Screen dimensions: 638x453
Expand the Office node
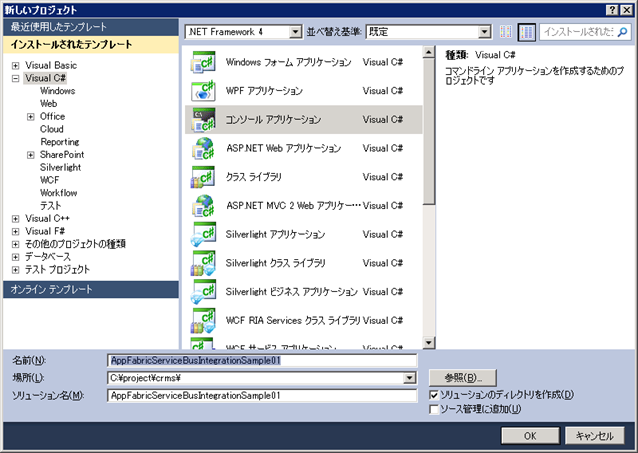pos(31,117)
